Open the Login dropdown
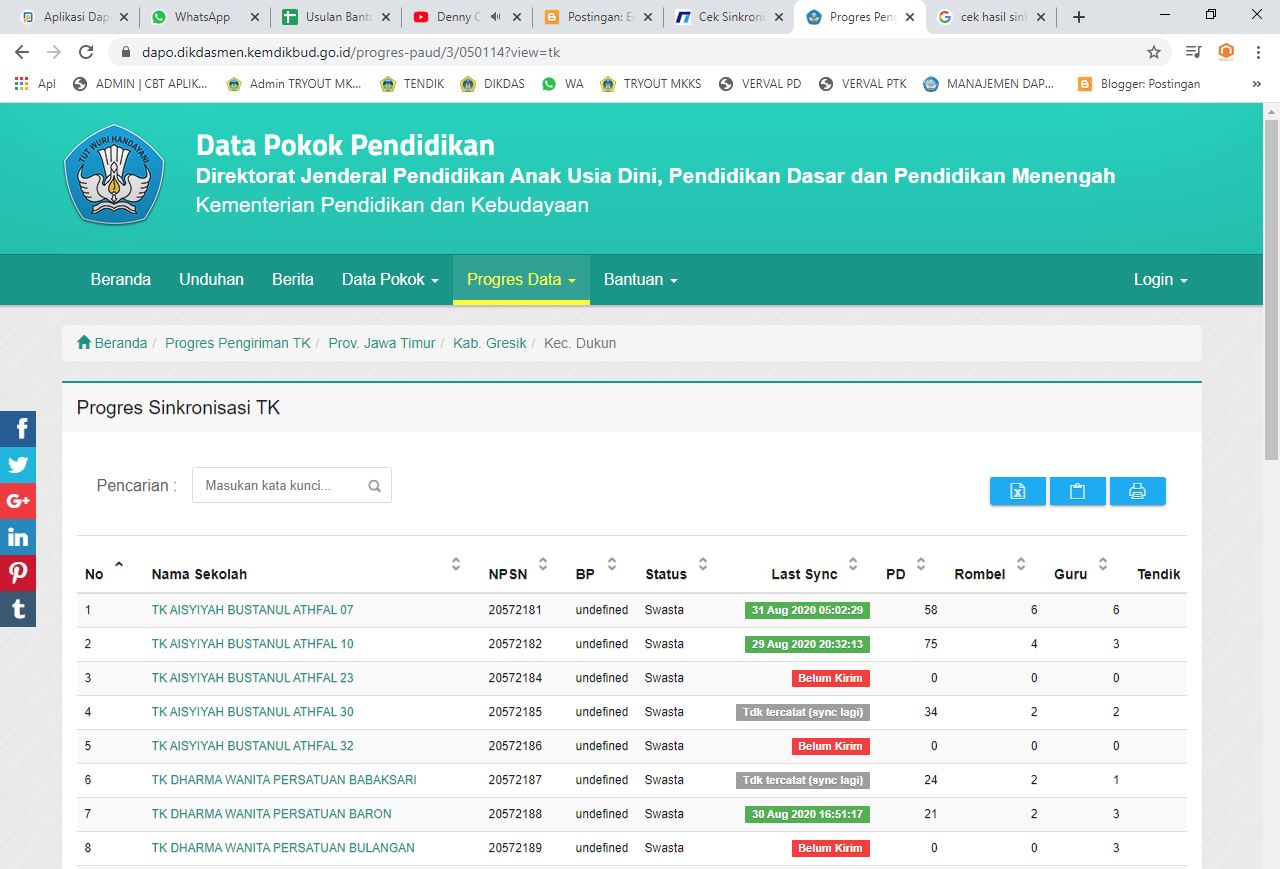This screenshot has width=1280, height=869. click(x=1160, y=280)
